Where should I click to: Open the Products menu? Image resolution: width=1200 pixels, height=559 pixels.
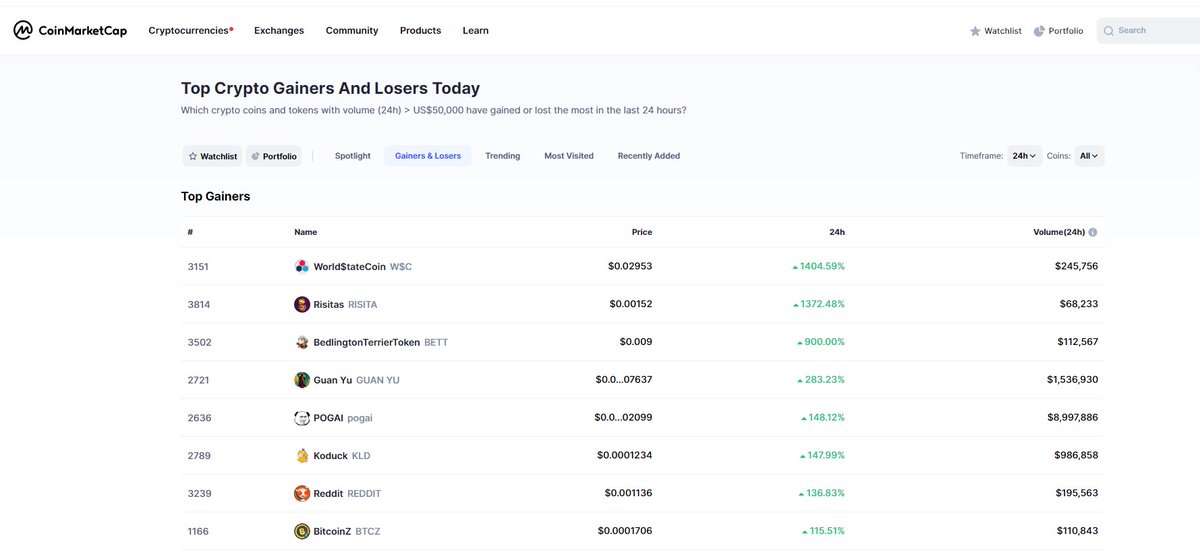(x=420, y=31)
